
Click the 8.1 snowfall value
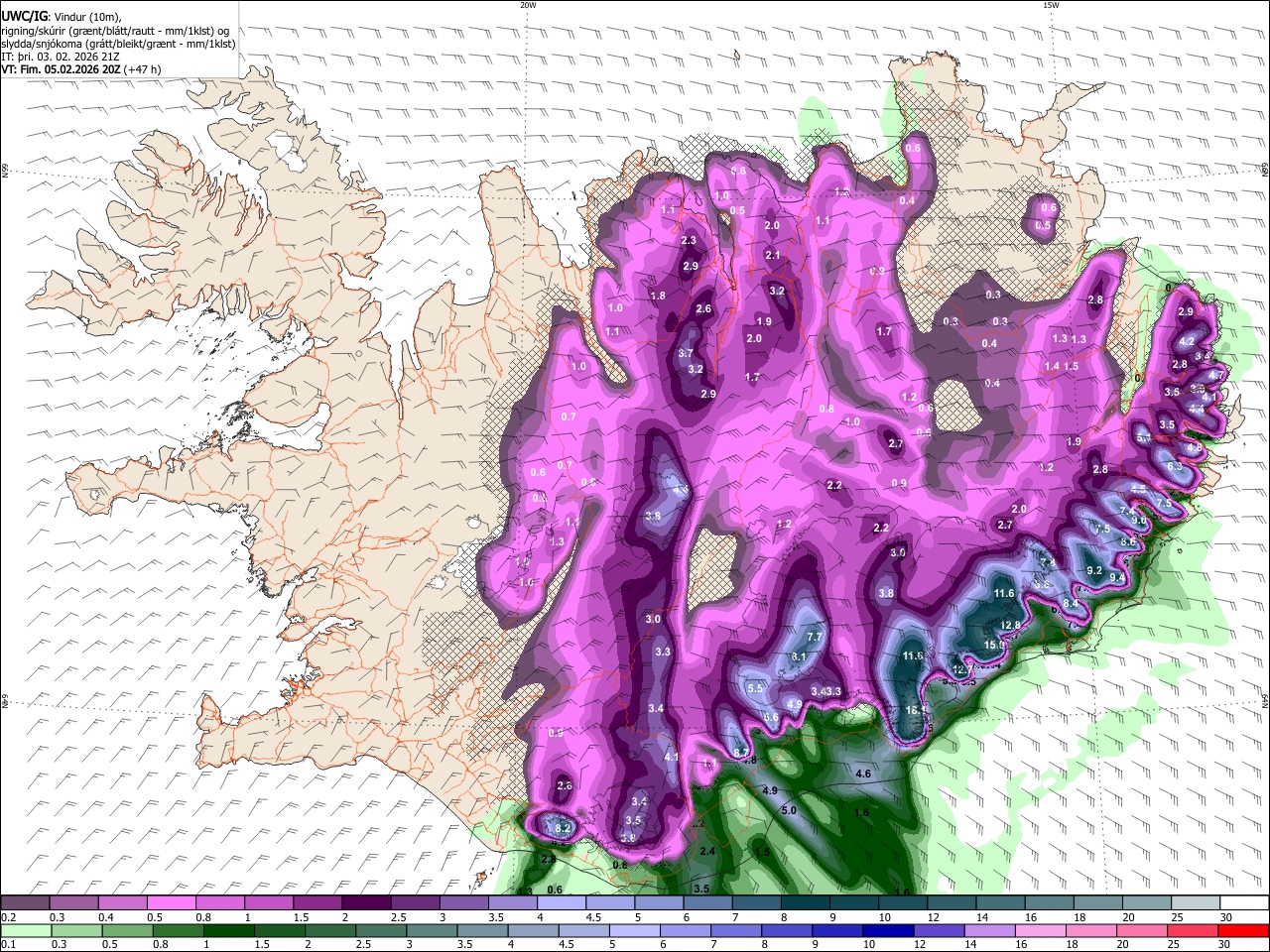[x=798, y=656]
